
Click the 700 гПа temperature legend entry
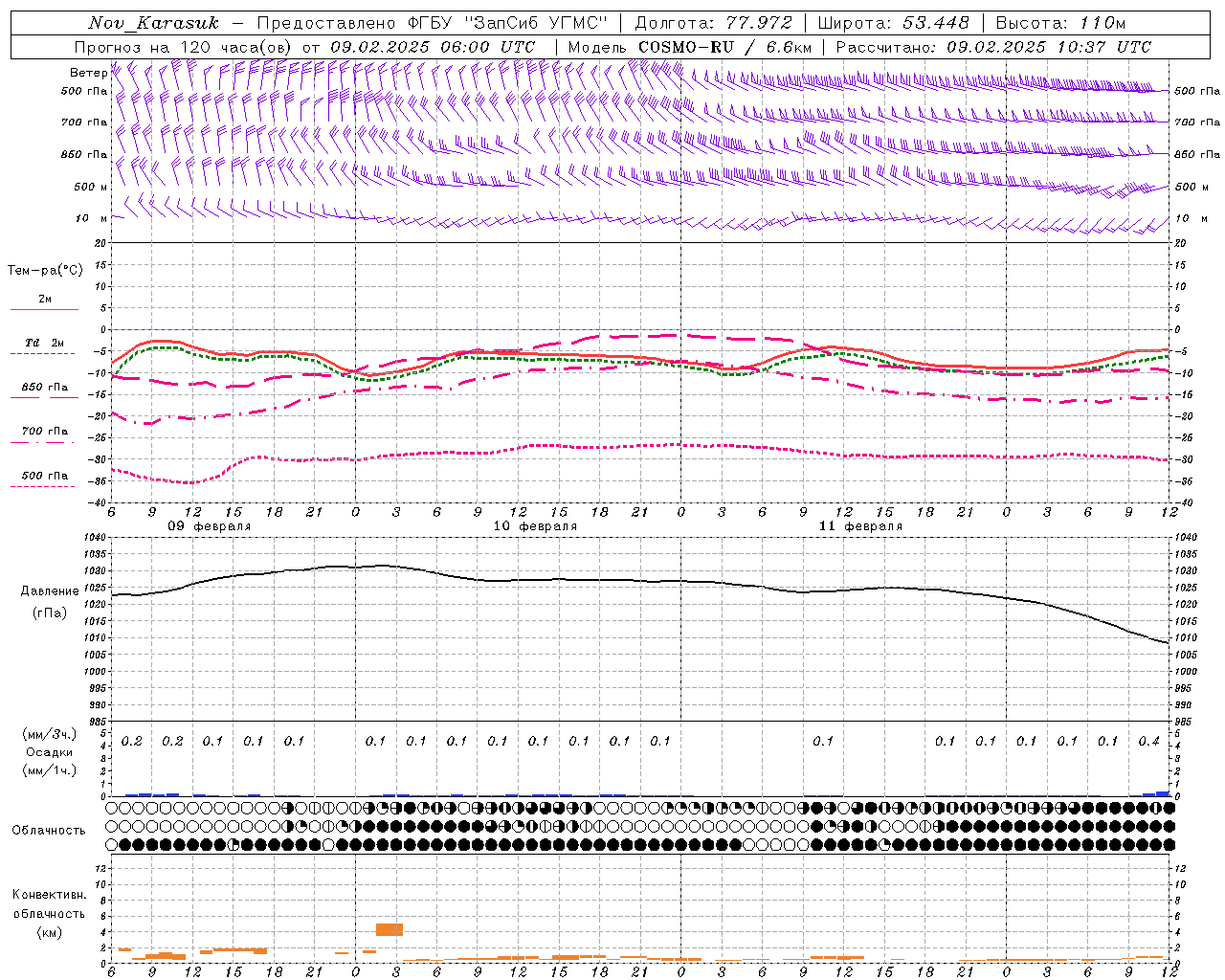point(44,435)
